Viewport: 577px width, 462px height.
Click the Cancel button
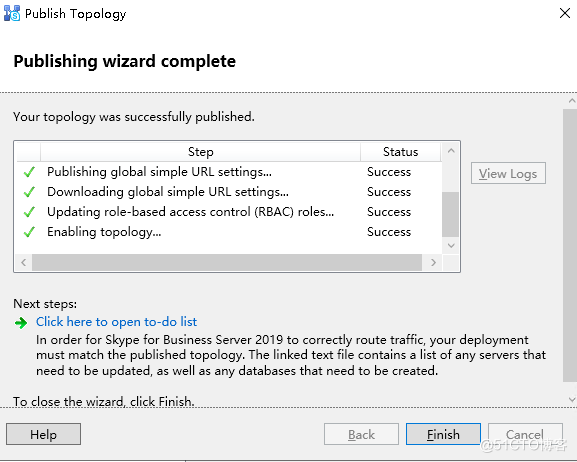(x=525, y=434)
